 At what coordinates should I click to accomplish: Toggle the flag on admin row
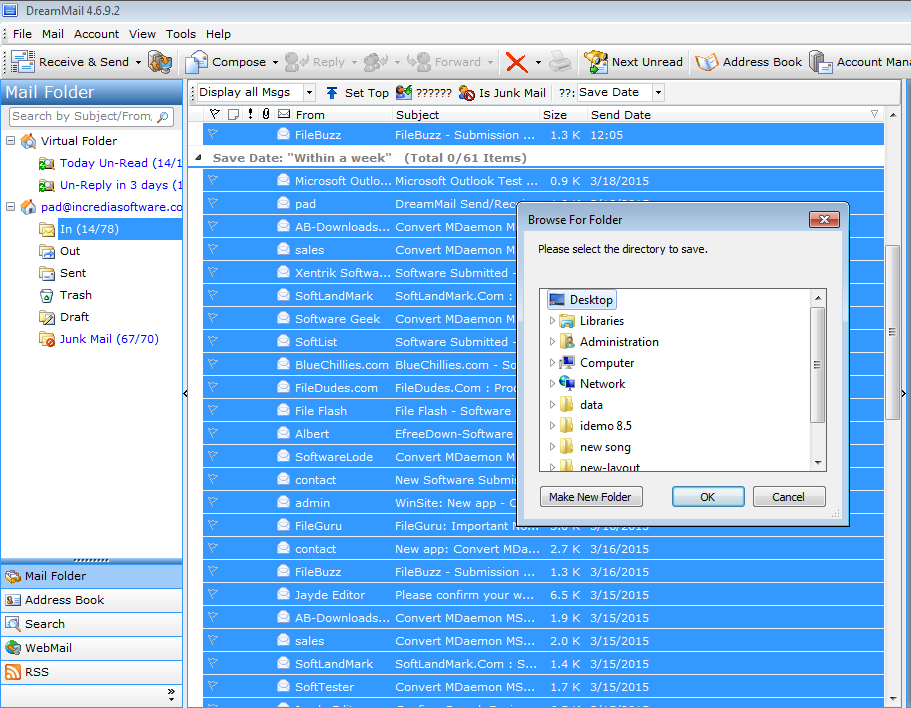(x=213, y=502)
